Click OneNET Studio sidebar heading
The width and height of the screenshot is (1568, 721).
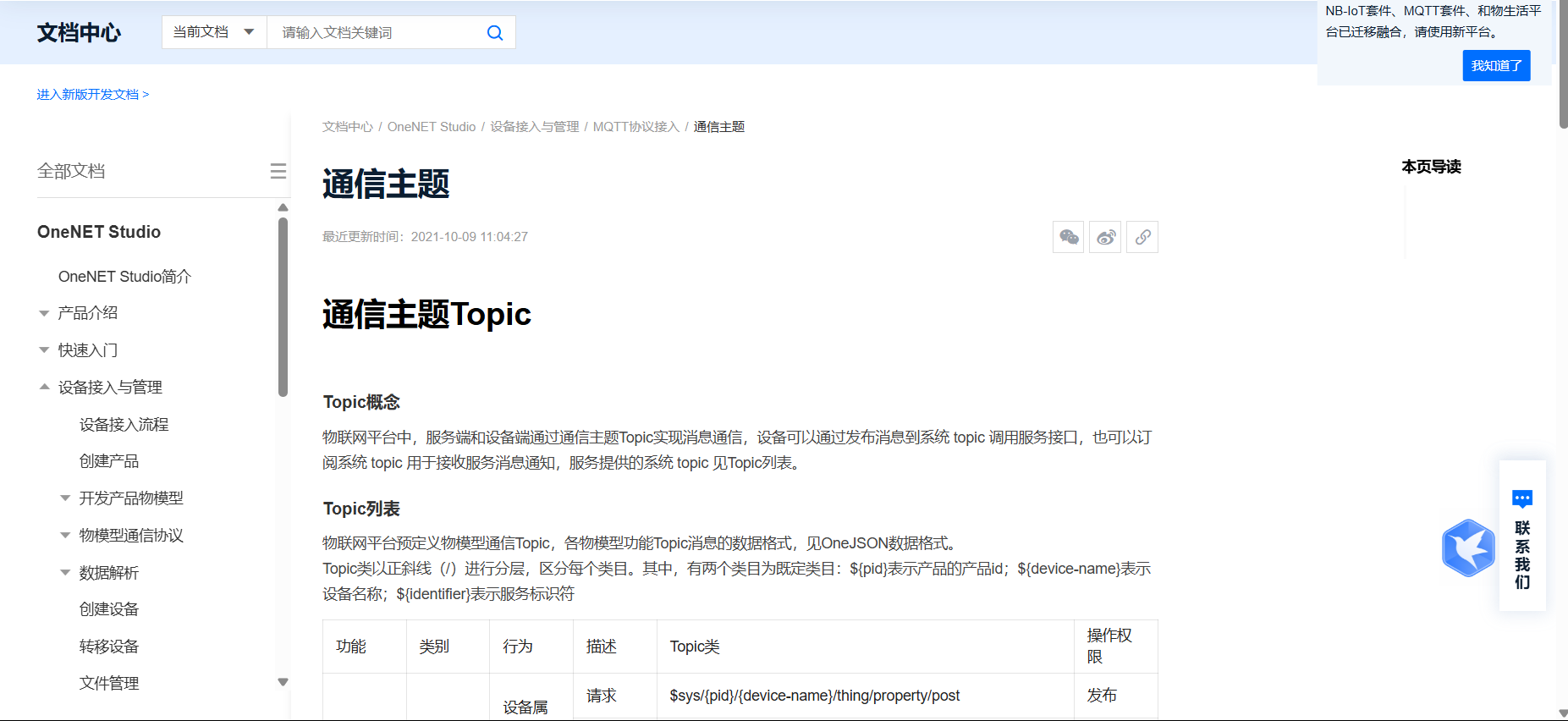coord(99,232)
